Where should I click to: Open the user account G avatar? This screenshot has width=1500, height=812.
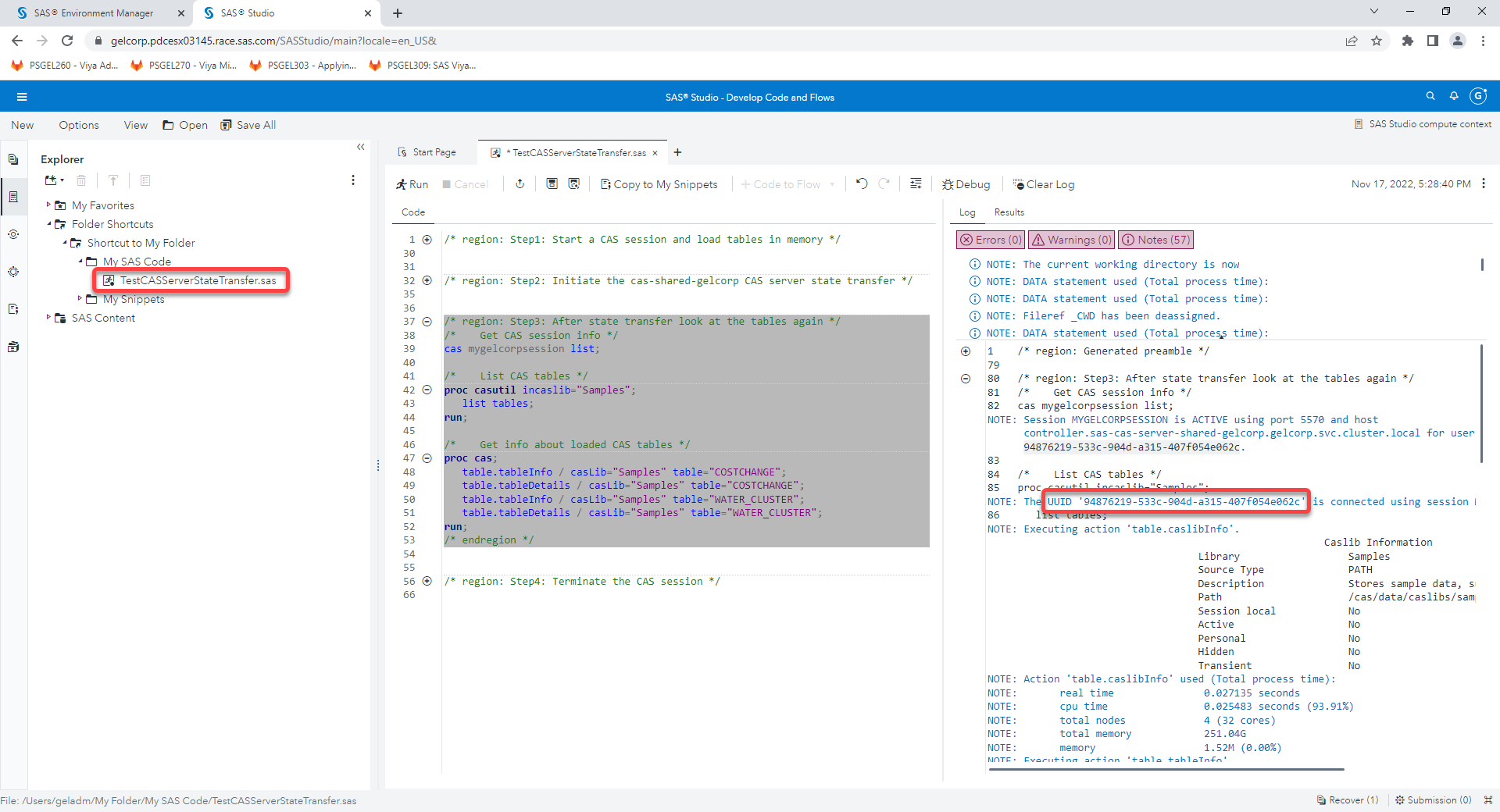point(1478,96)
